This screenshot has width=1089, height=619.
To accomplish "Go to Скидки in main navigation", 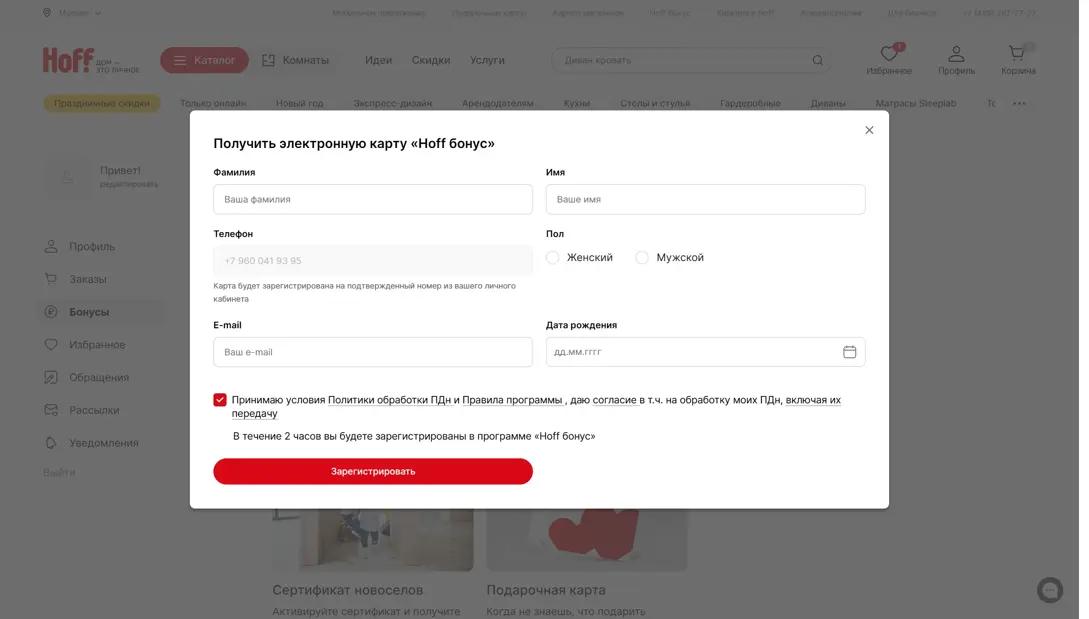I will [431, 60].
